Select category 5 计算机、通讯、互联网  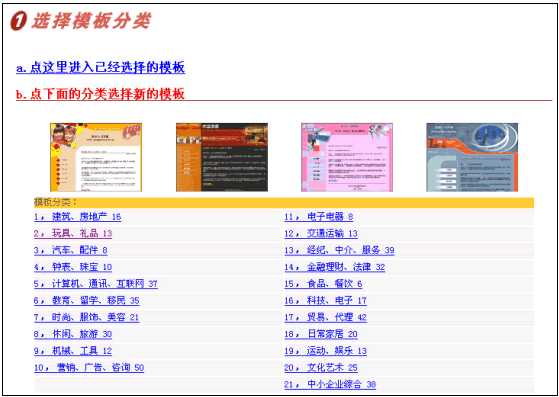96,284
